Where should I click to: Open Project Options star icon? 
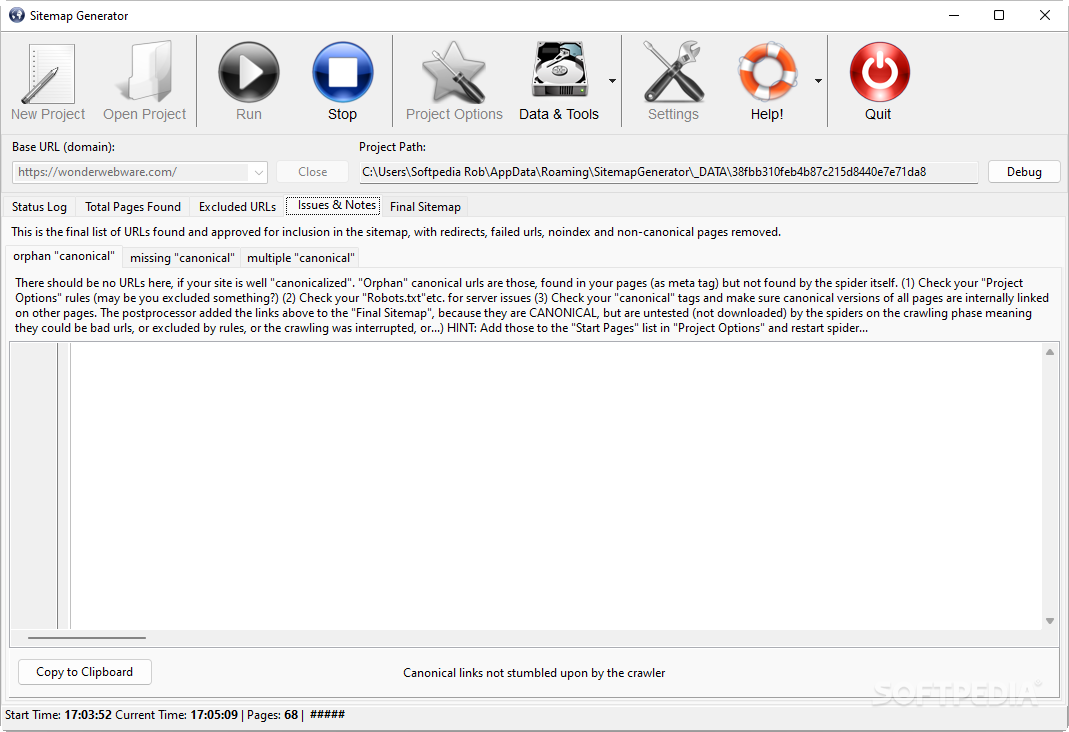[454, 72]
